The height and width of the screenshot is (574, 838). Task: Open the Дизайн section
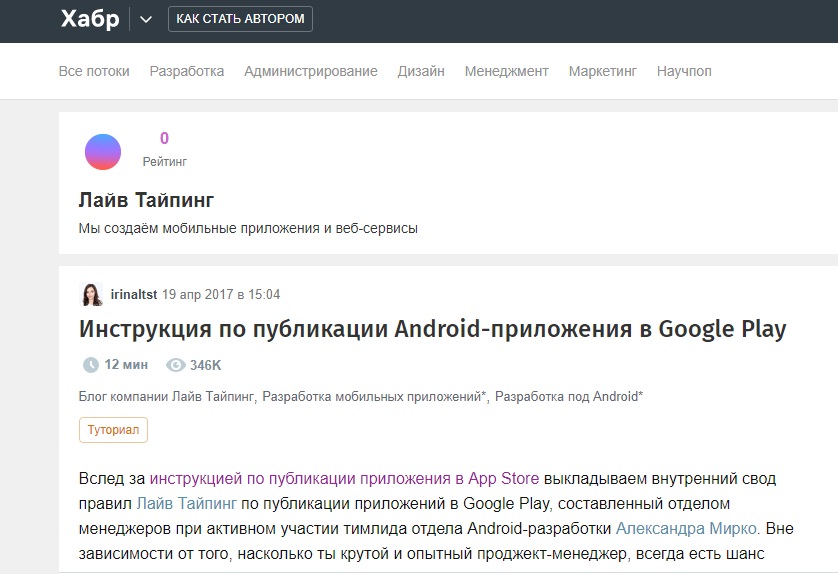tap(421, 71)
